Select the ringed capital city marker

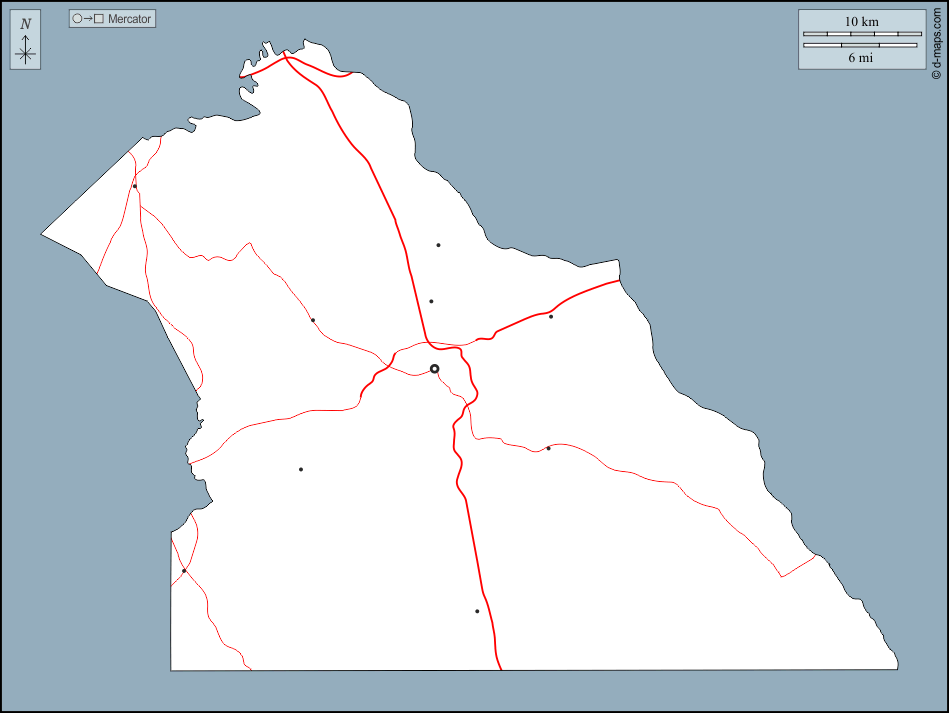click(434, 369)
